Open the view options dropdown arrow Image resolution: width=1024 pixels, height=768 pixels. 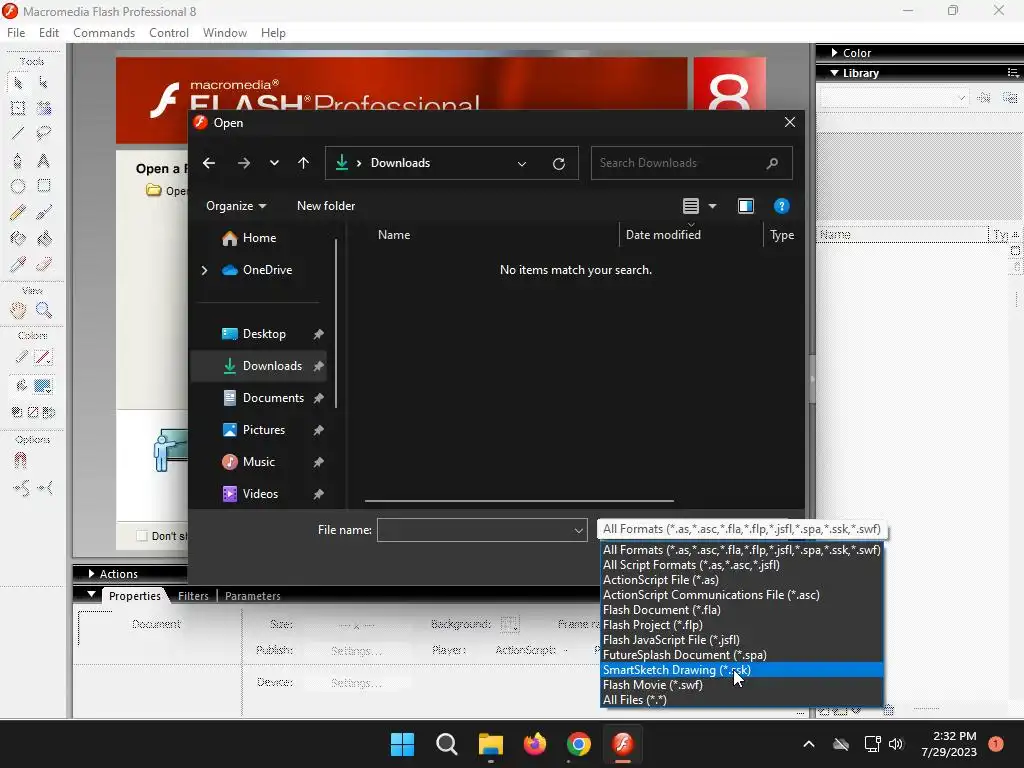pyautogui.click(x=712, y=206)
